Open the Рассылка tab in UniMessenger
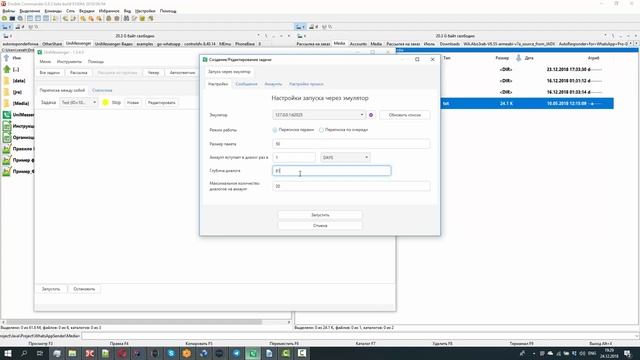The image size is (640, 360). [x=78, y=73]
